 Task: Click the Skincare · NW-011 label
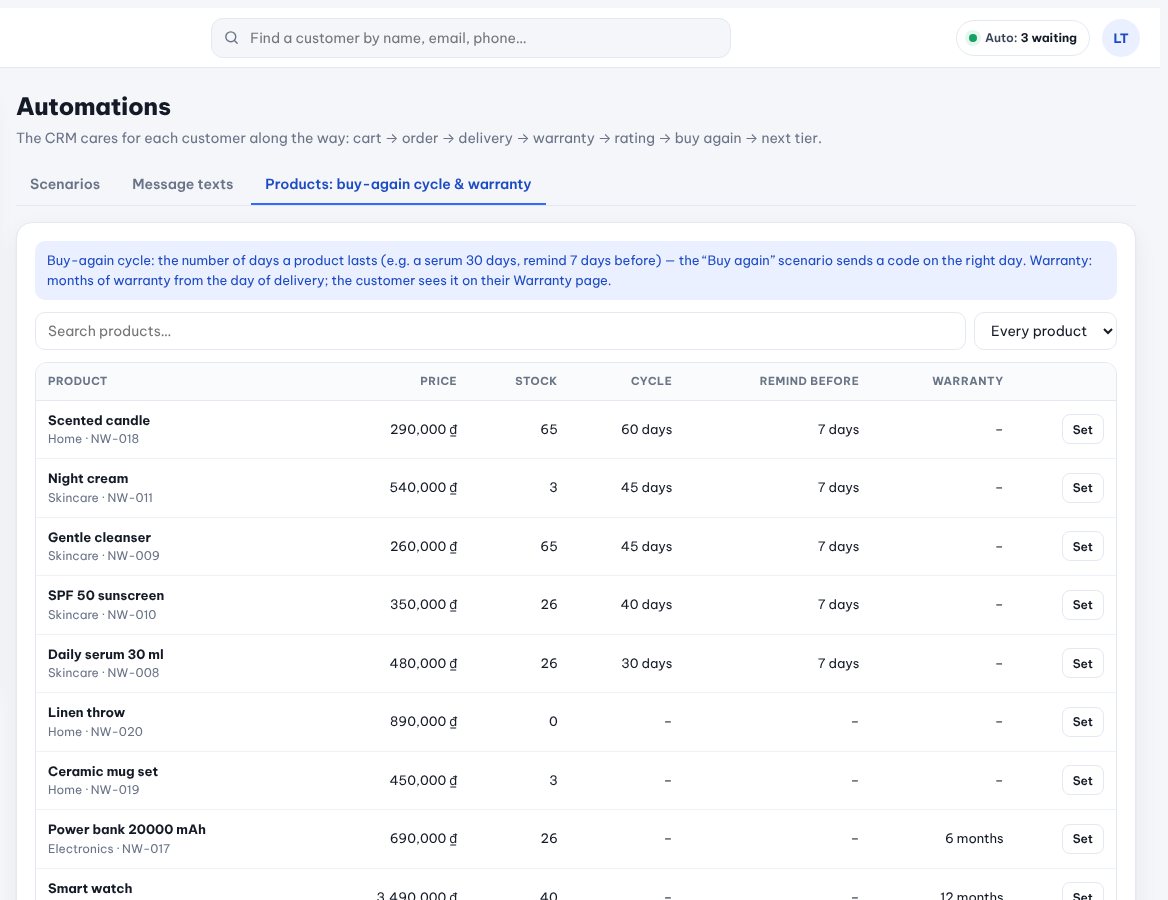click(x=101, y=498)
